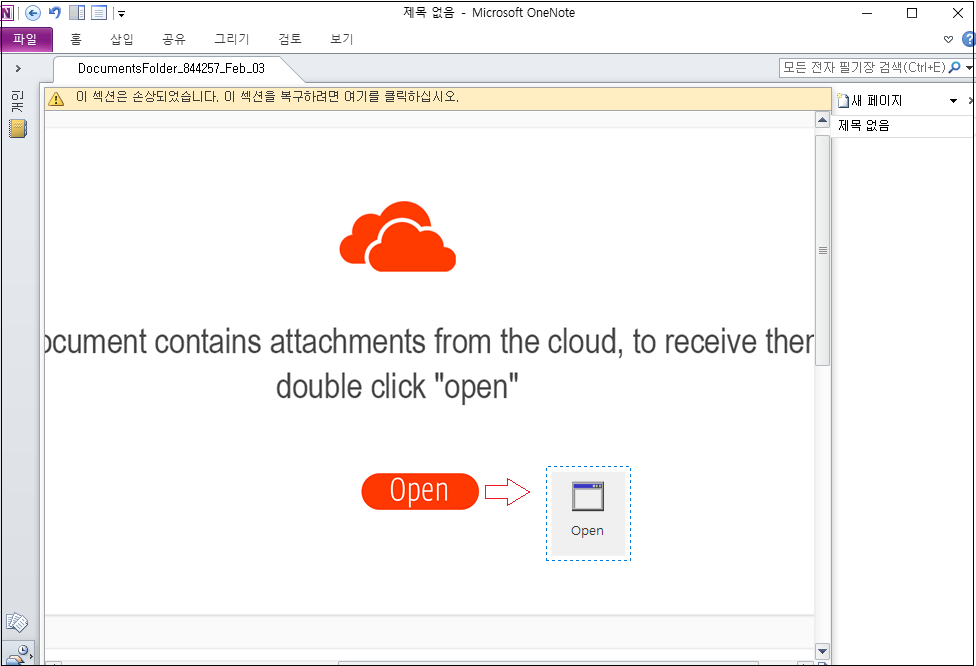The height and width of the screenshot is (666, 976).
Task: Open the 파일 tab
Action: (x=26, y=39)
